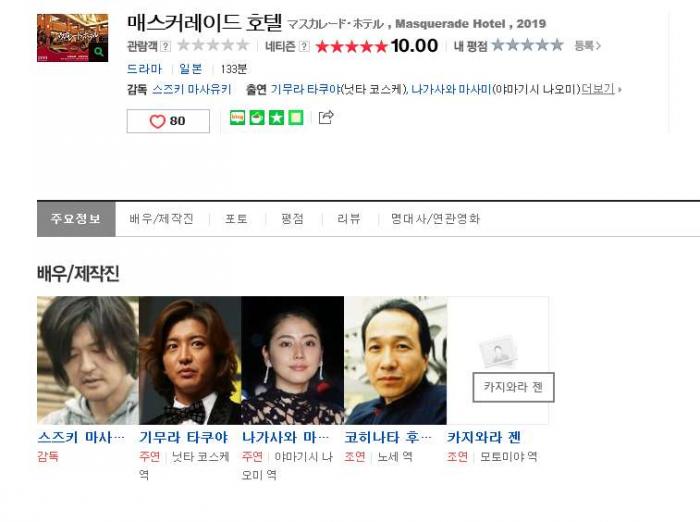Open the 명대사/연관영화 tab
700x522 pixels.
435,219
